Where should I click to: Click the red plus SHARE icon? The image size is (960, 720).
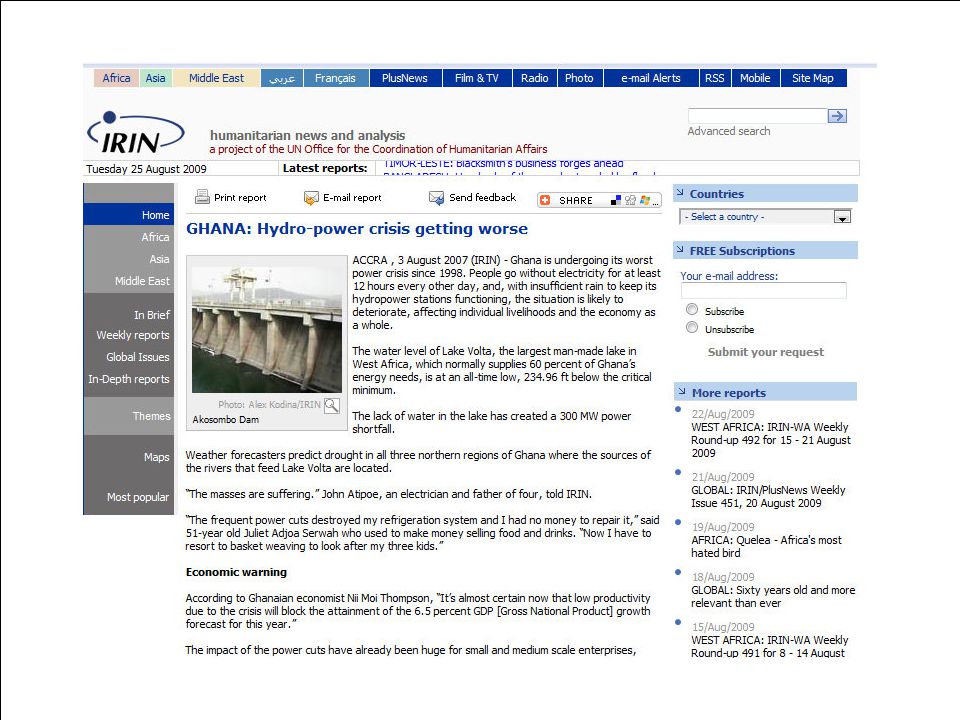[x=545, y=200]
